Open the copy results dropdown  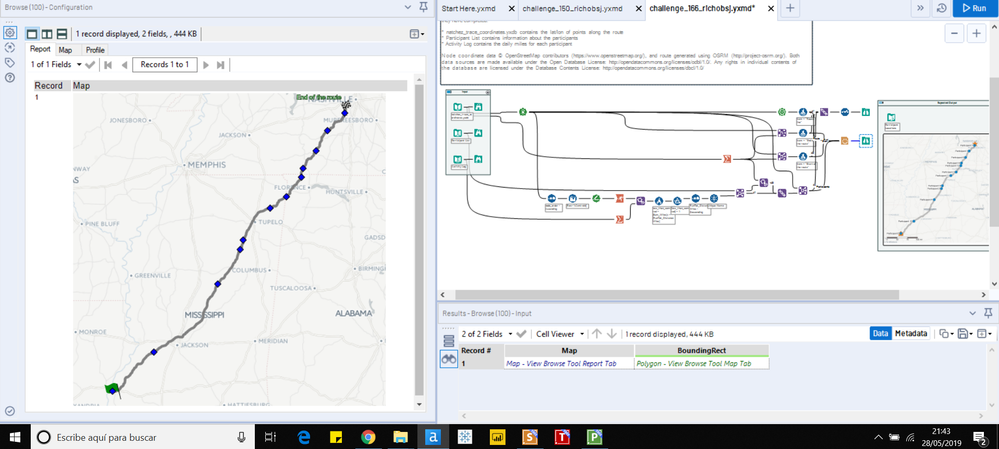[944, 334]
